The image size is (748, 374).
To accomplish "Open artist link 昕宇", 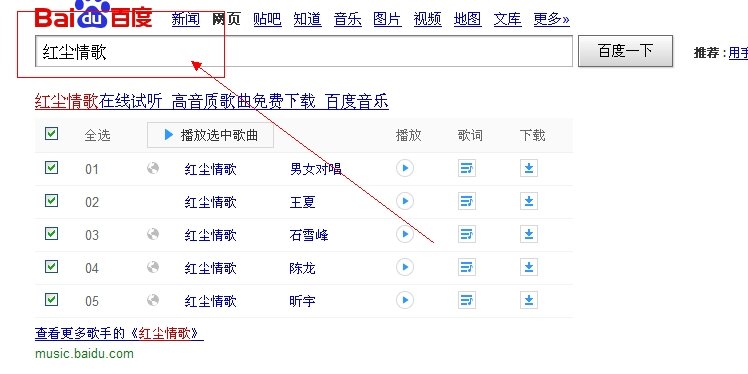I will pos(302,301).
